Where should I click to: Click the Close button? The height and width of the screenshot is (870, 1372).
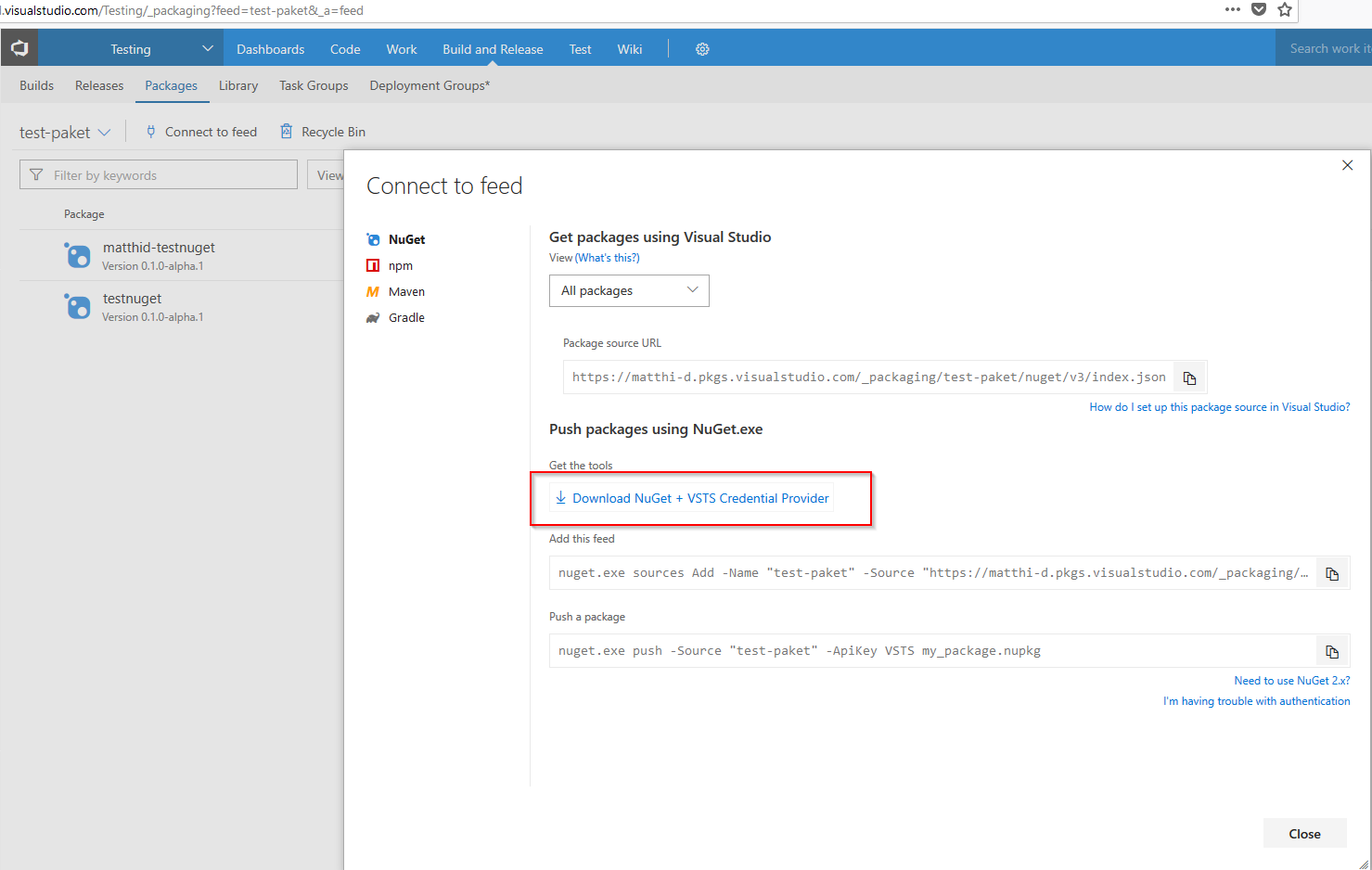(x=1304, y=834)
